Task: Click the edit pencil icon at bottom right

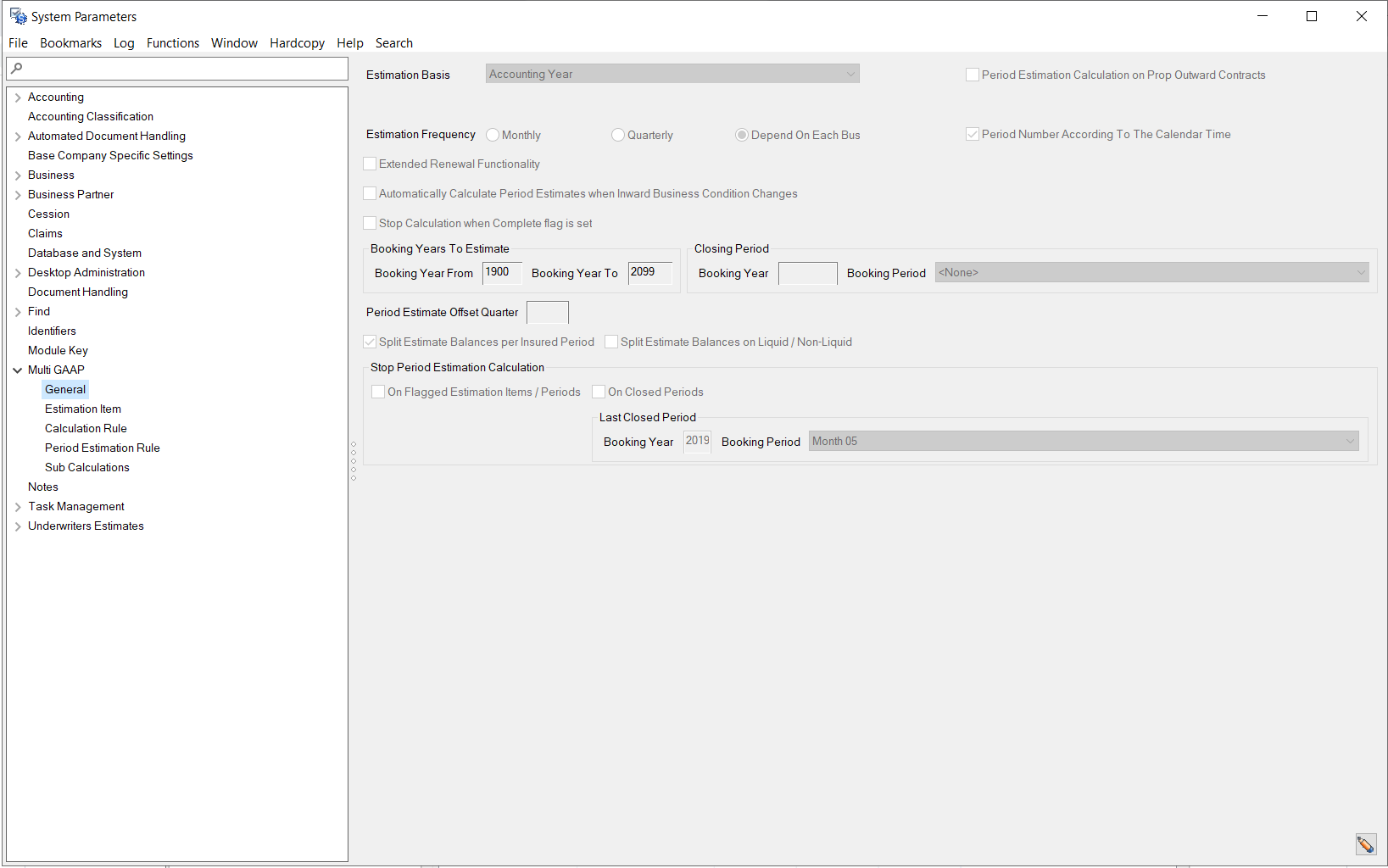Action: click(1365, 844)
